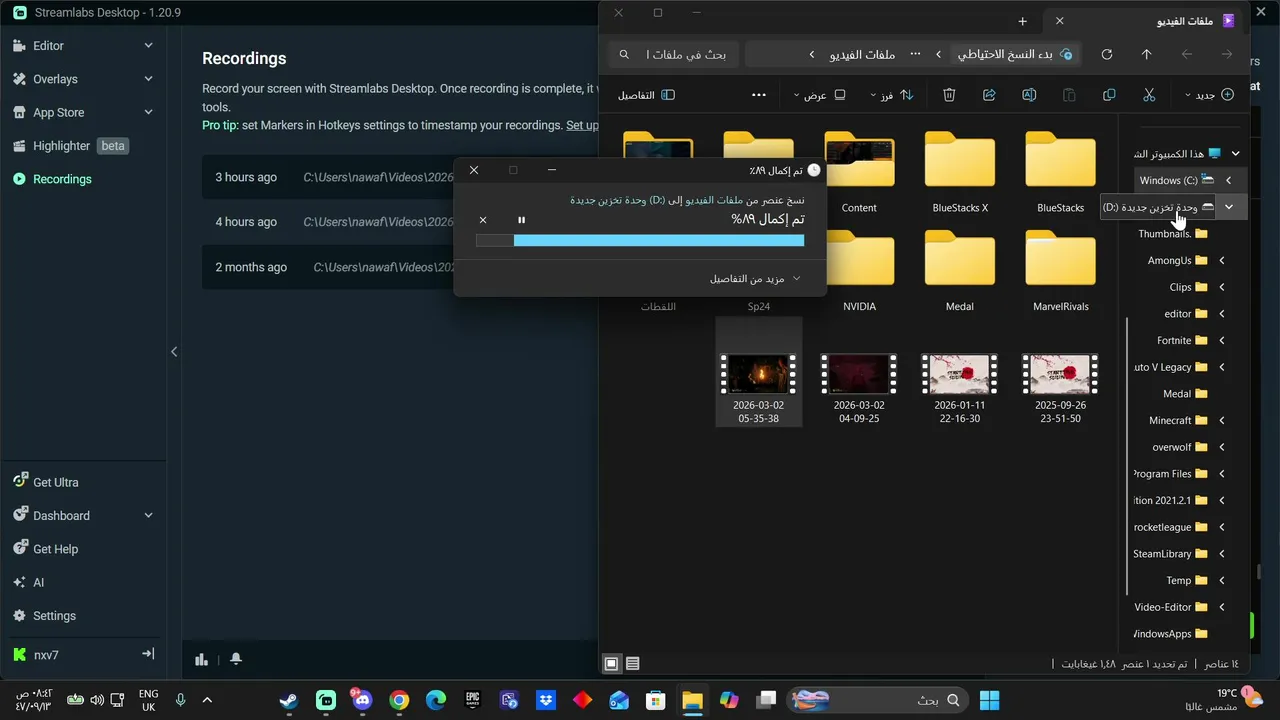Viewport: 1280px width, 720px height.
Task: Open Discord from the taskbar
Action: 361,700
